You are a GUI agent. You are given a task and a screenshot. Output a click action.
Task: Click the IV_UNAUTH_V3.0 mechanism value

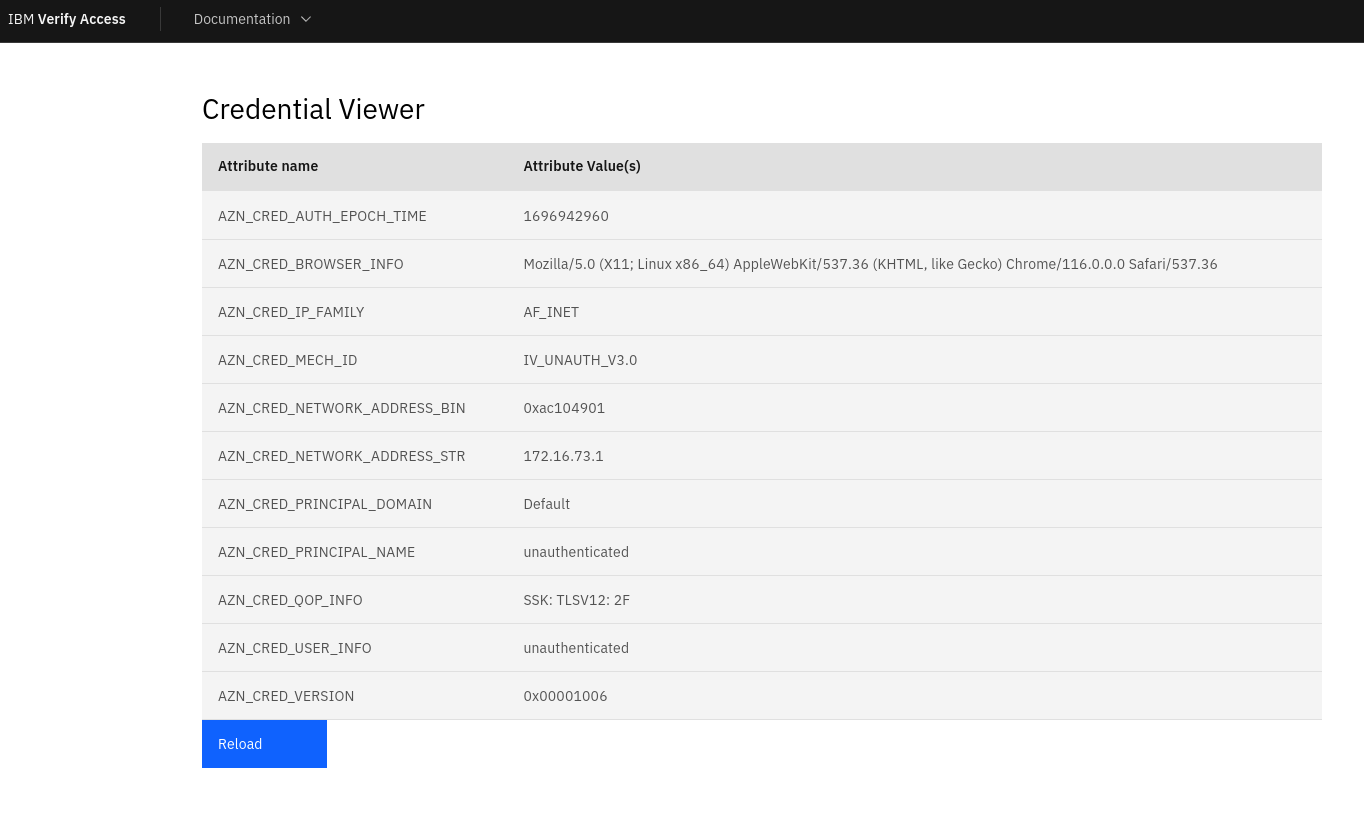point(580,360)
